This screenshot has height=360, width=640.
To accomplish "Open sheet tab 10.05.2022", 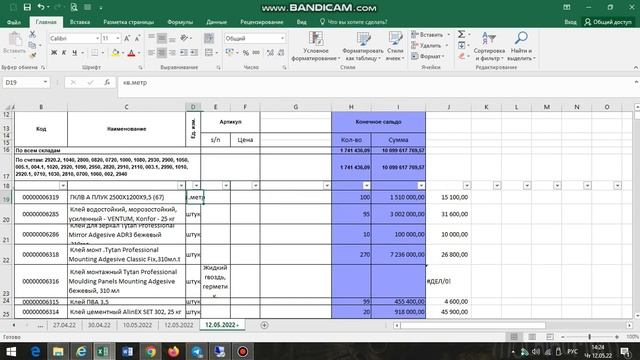I will tap(138, 325).
